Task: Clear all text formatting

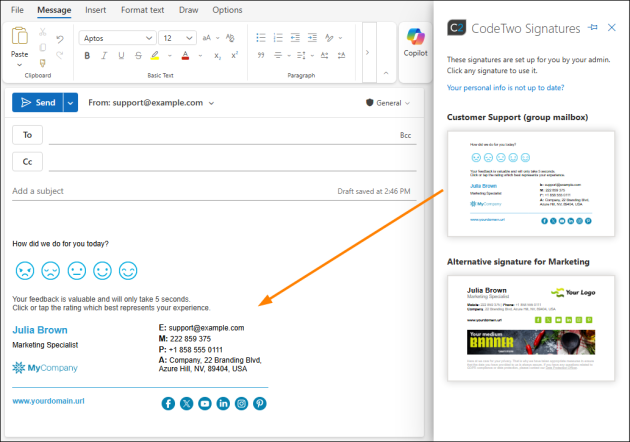Action: 230,38
